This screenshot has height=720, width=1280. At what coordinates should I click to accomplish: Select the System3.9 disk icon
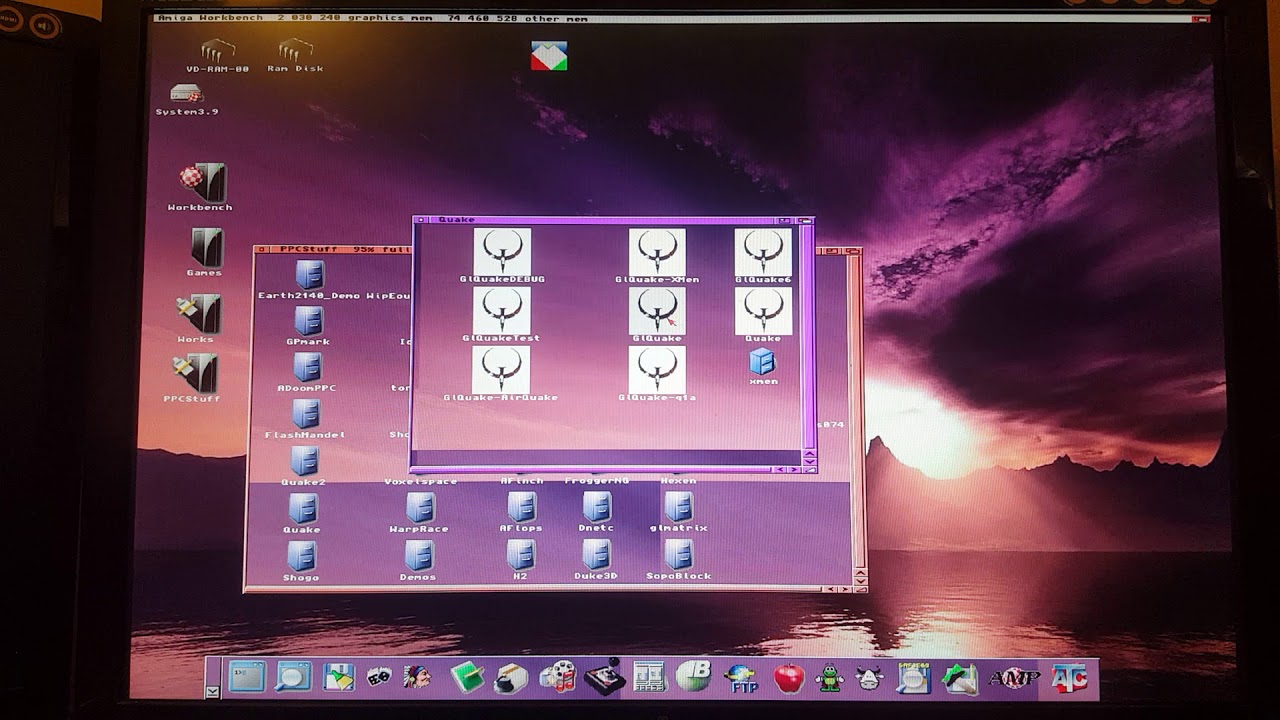click(x=186, y=94)
